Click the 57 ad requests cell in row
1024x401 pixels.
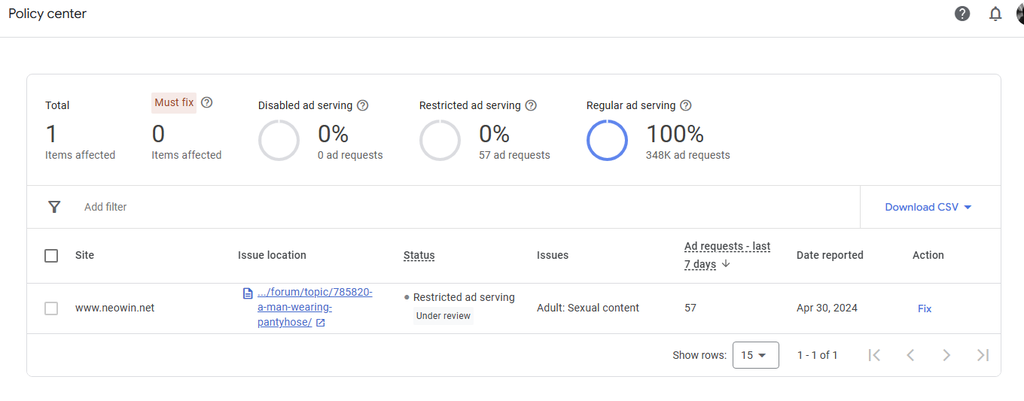pos(690,308)
